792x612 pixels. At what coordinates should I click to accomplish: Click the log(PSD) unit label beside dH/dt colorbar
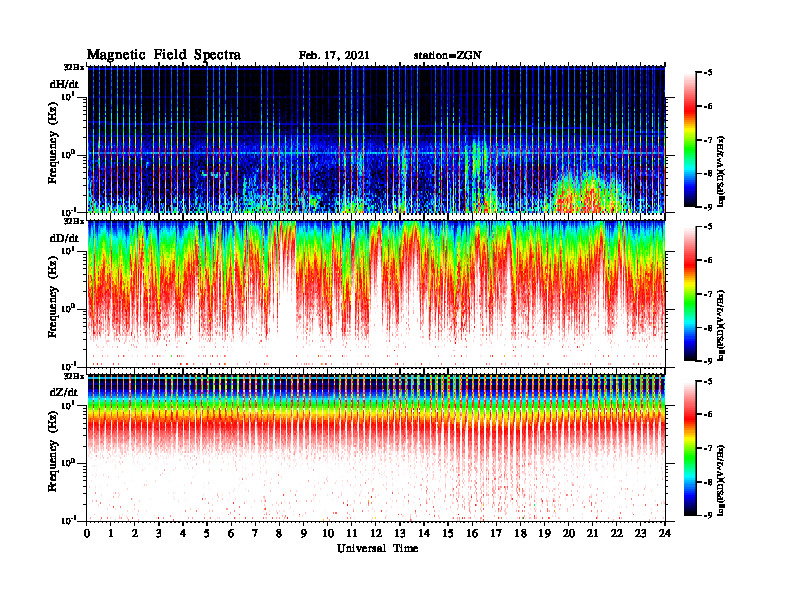tap(722, 171)
